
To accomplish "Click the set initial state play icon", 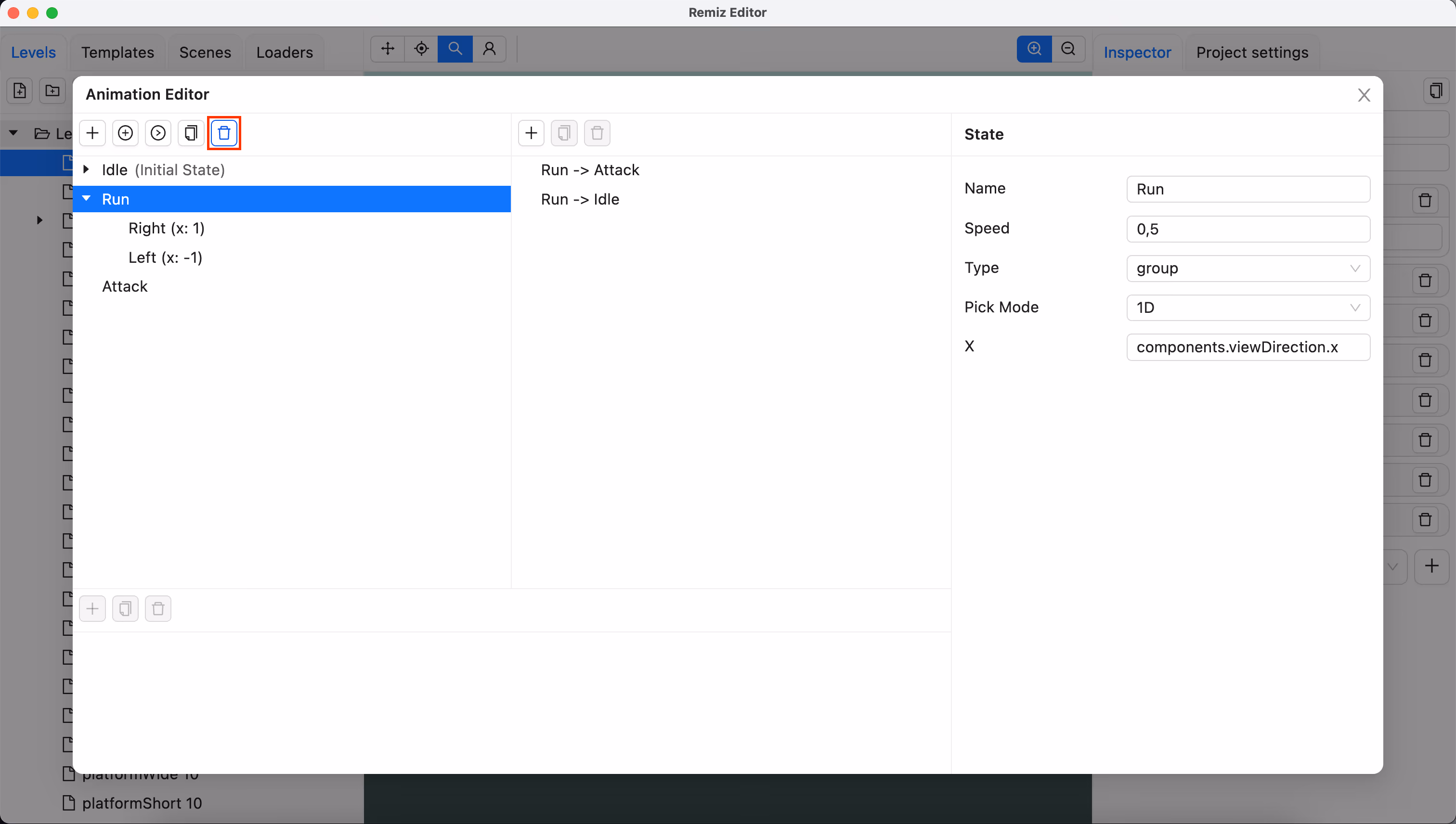I will pos(158,133).
